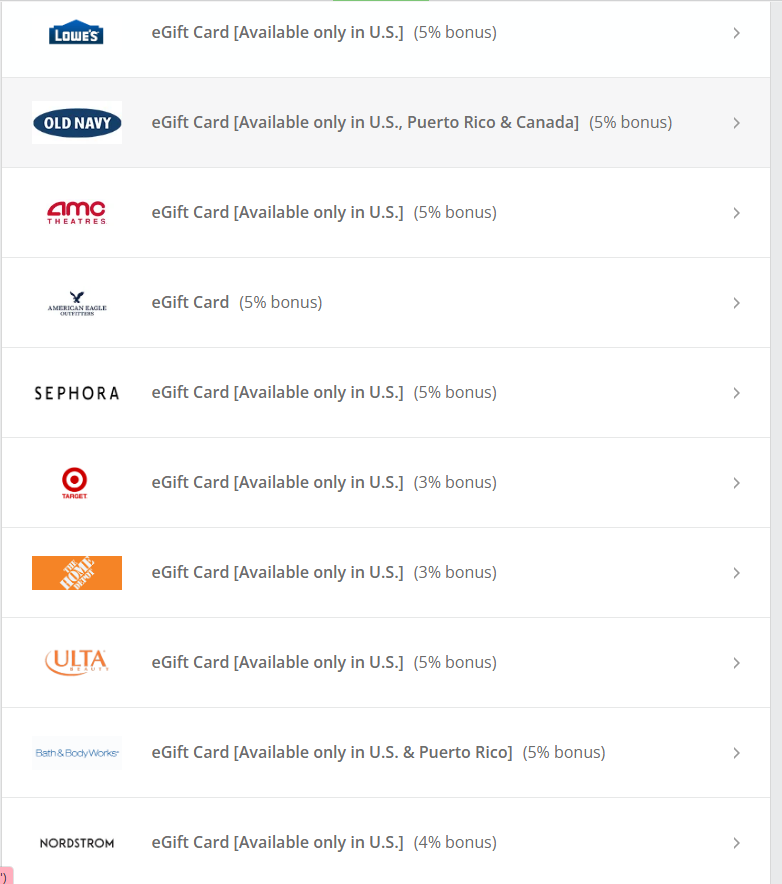Select Bath & Body Works eGift Card text

(x=331, y=753)
